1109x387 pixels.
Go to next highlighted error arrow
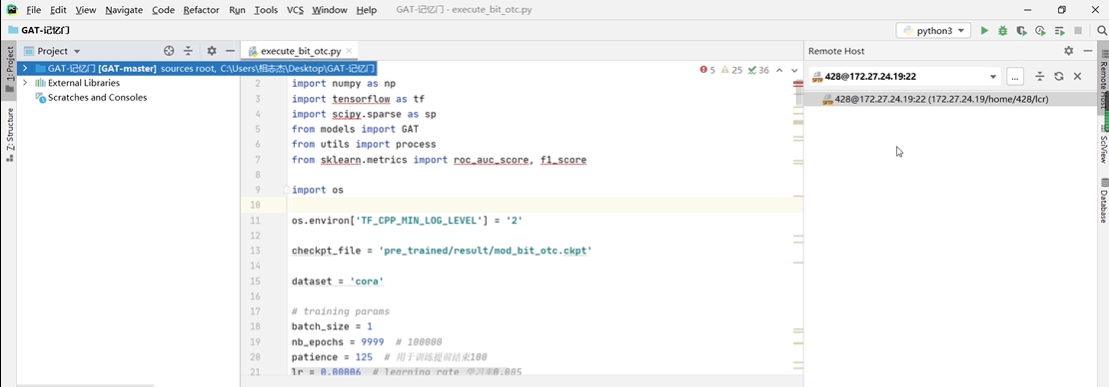(x=794, y=70)
